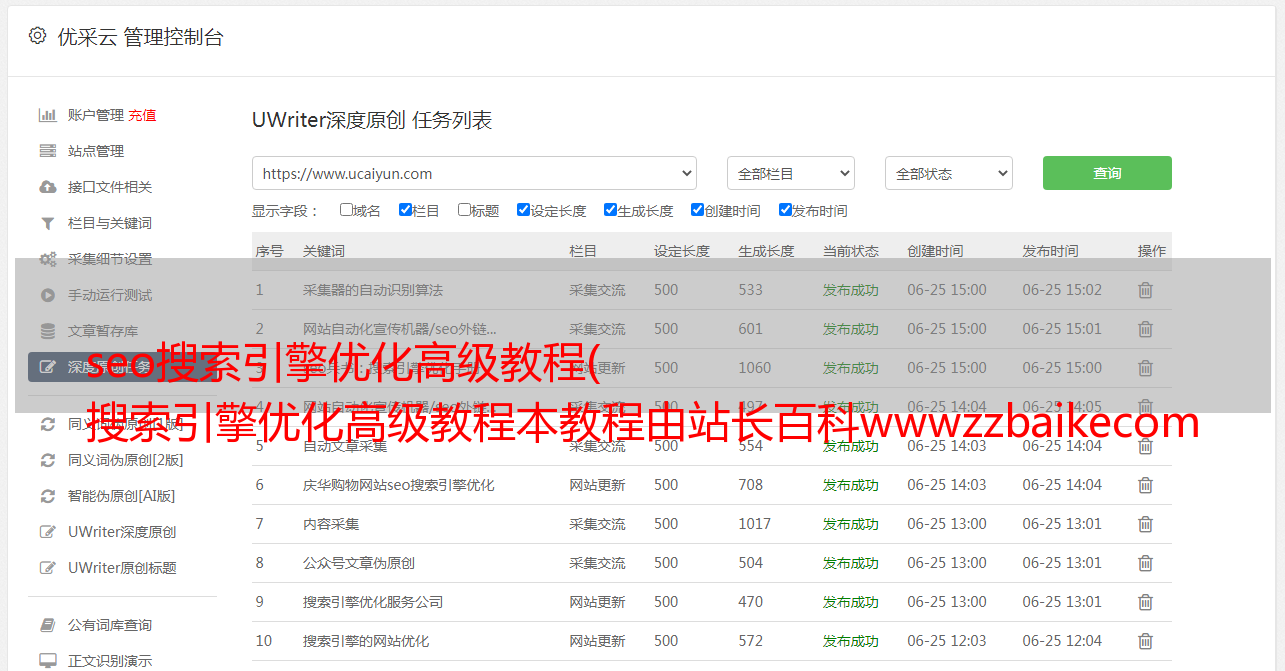Viewport: 1285px width, 671px height.
Task: Click the 关键词 column header
Action: (x=324, y=251)
